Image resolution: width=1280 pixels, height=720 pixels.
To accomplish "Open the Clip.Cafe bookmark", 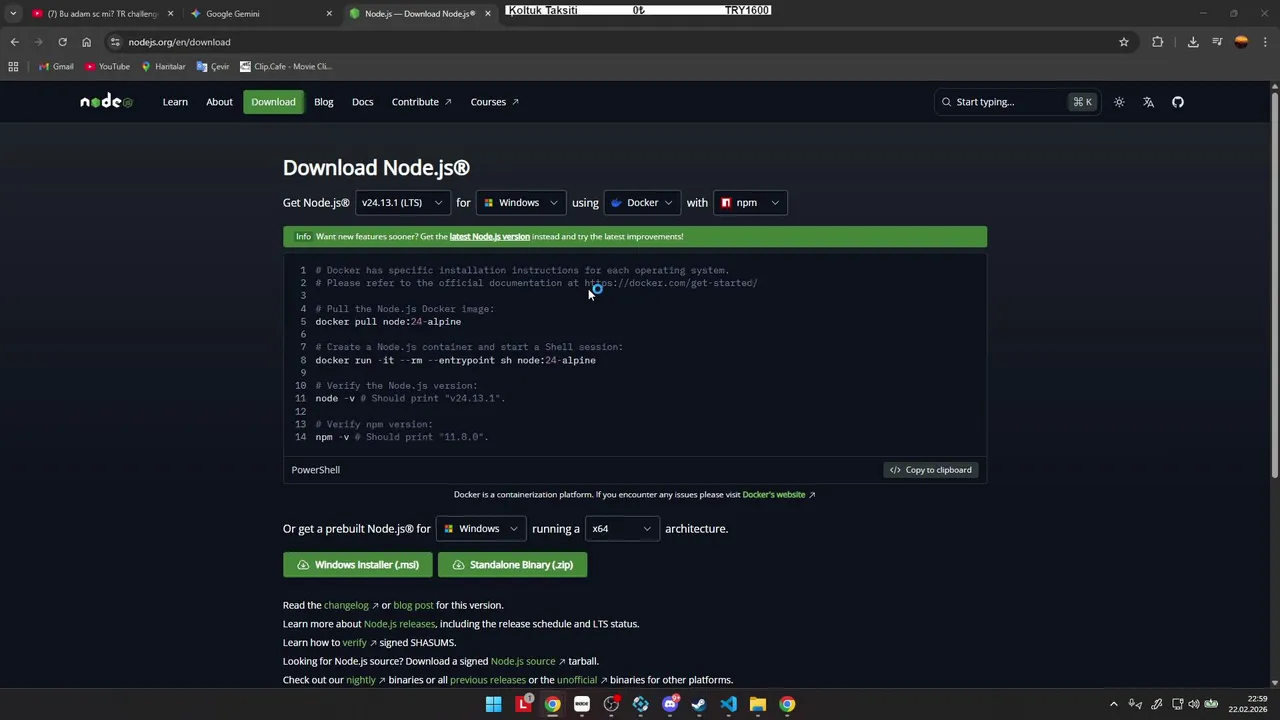I will coord(286,67).
